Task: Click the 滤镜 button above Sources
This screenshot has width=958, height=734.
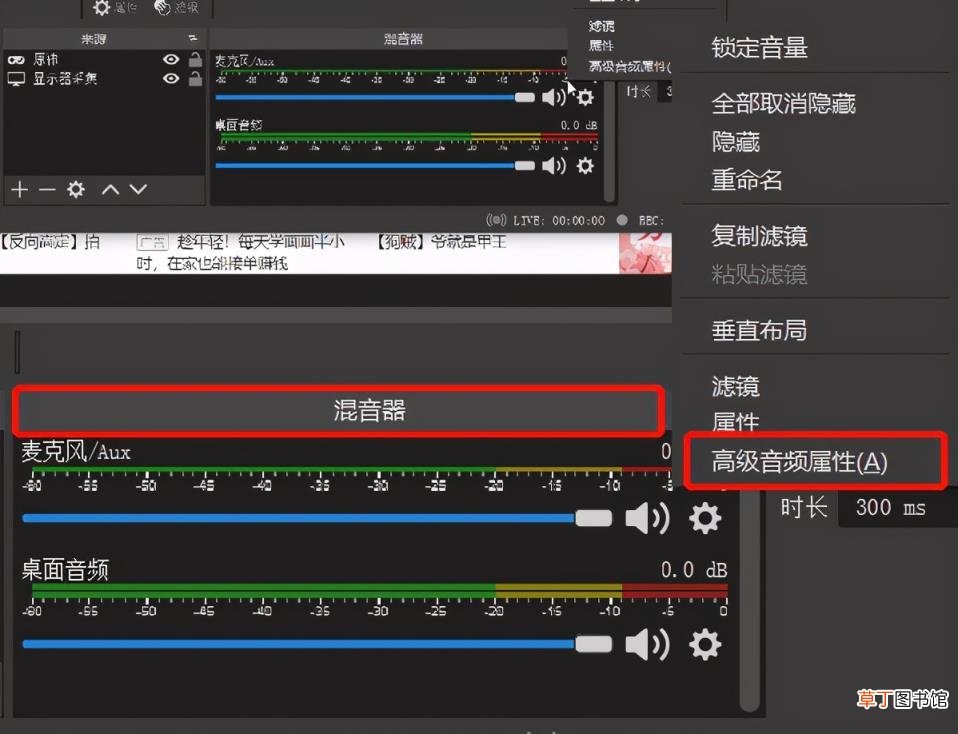Action: (x=176, y=7)
